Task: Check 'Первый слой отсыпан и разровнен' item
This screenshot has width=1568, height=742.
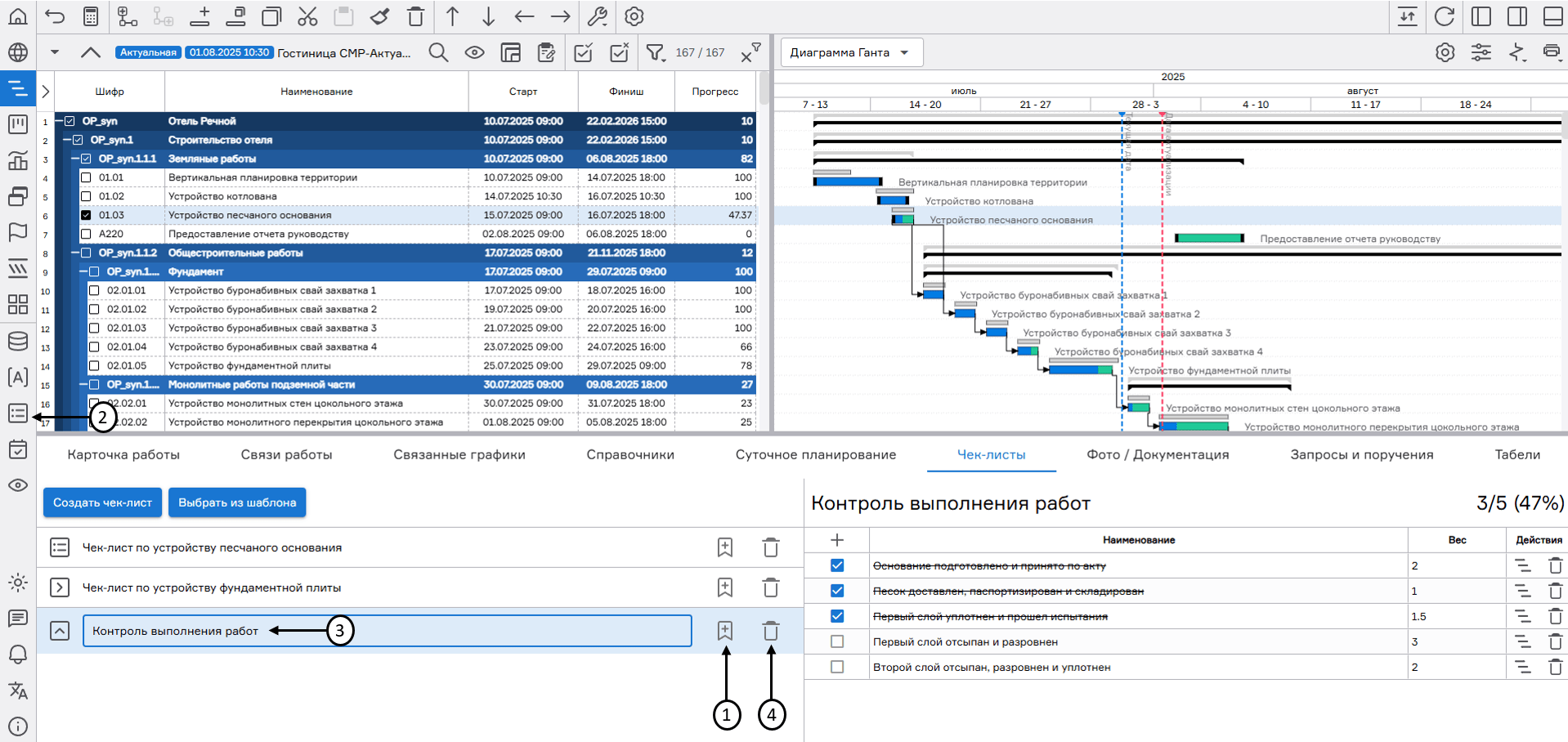Action: pos(836,641)
